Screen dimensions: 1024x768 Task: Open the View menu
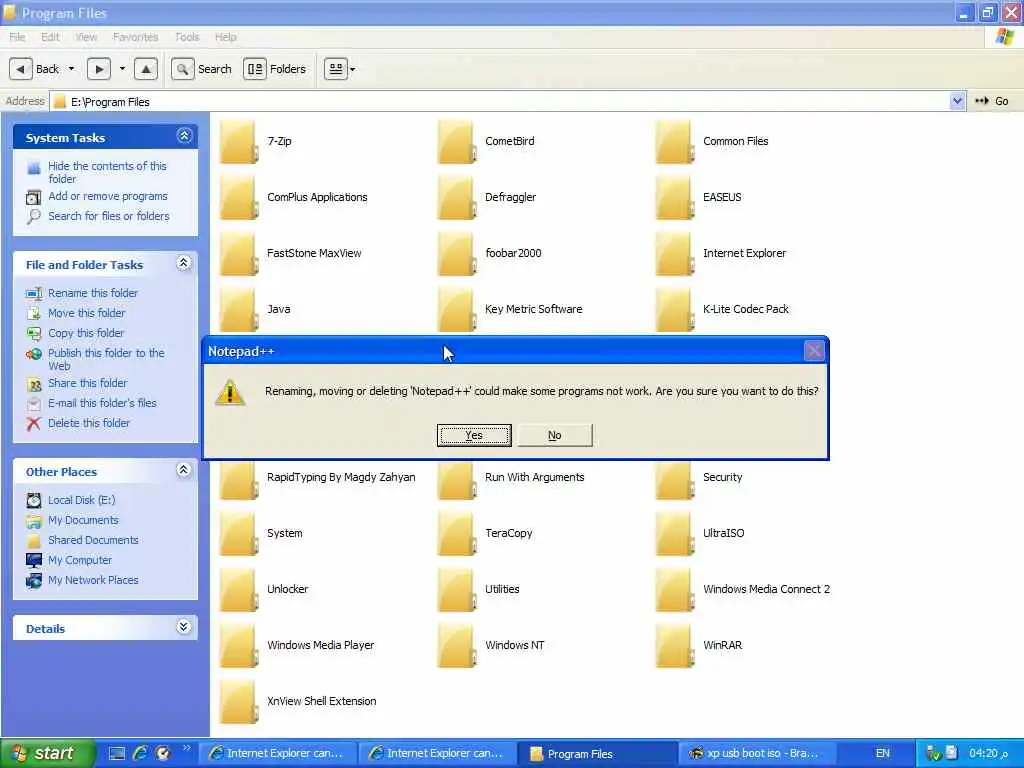86,37
